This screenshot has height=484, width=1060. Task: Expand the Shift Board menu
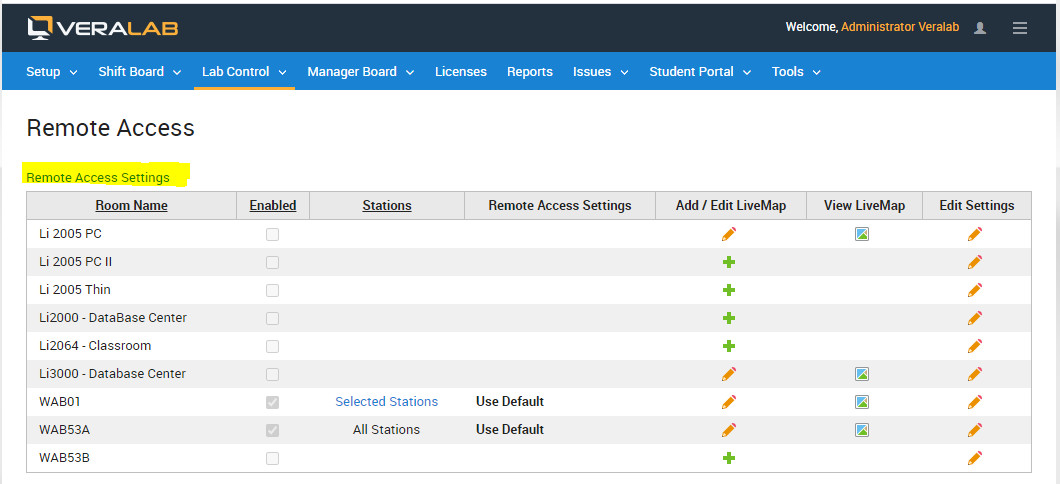(140, 72)
